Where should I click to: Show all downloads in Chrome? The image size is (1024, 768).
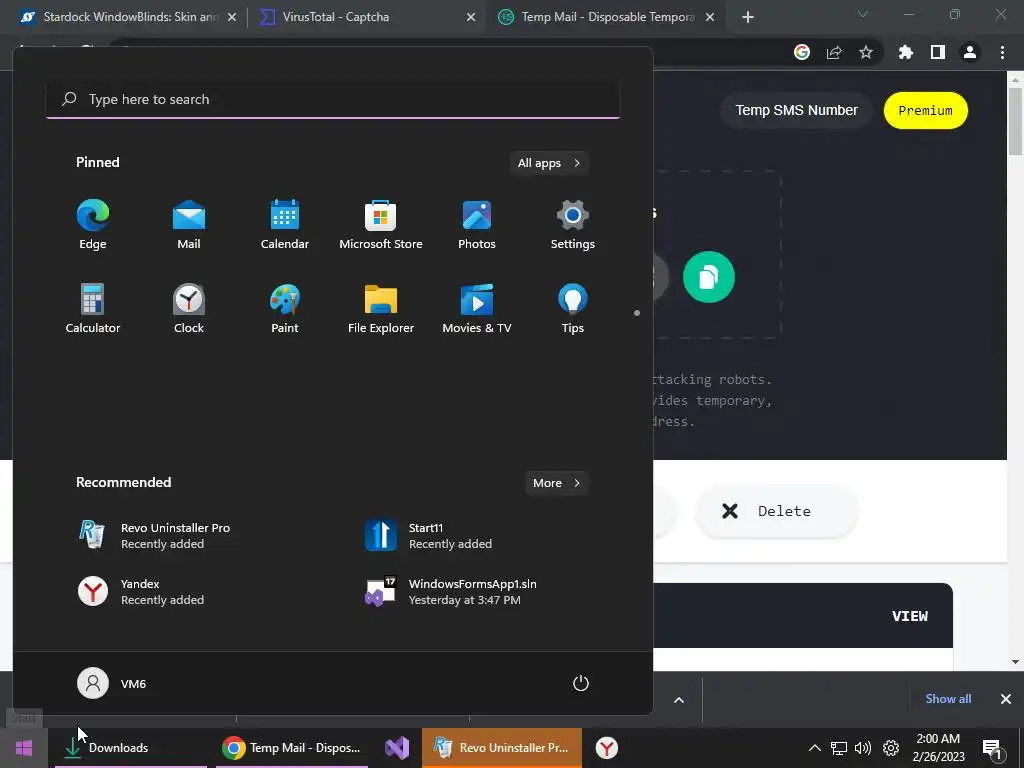click(x=948, y=699)
